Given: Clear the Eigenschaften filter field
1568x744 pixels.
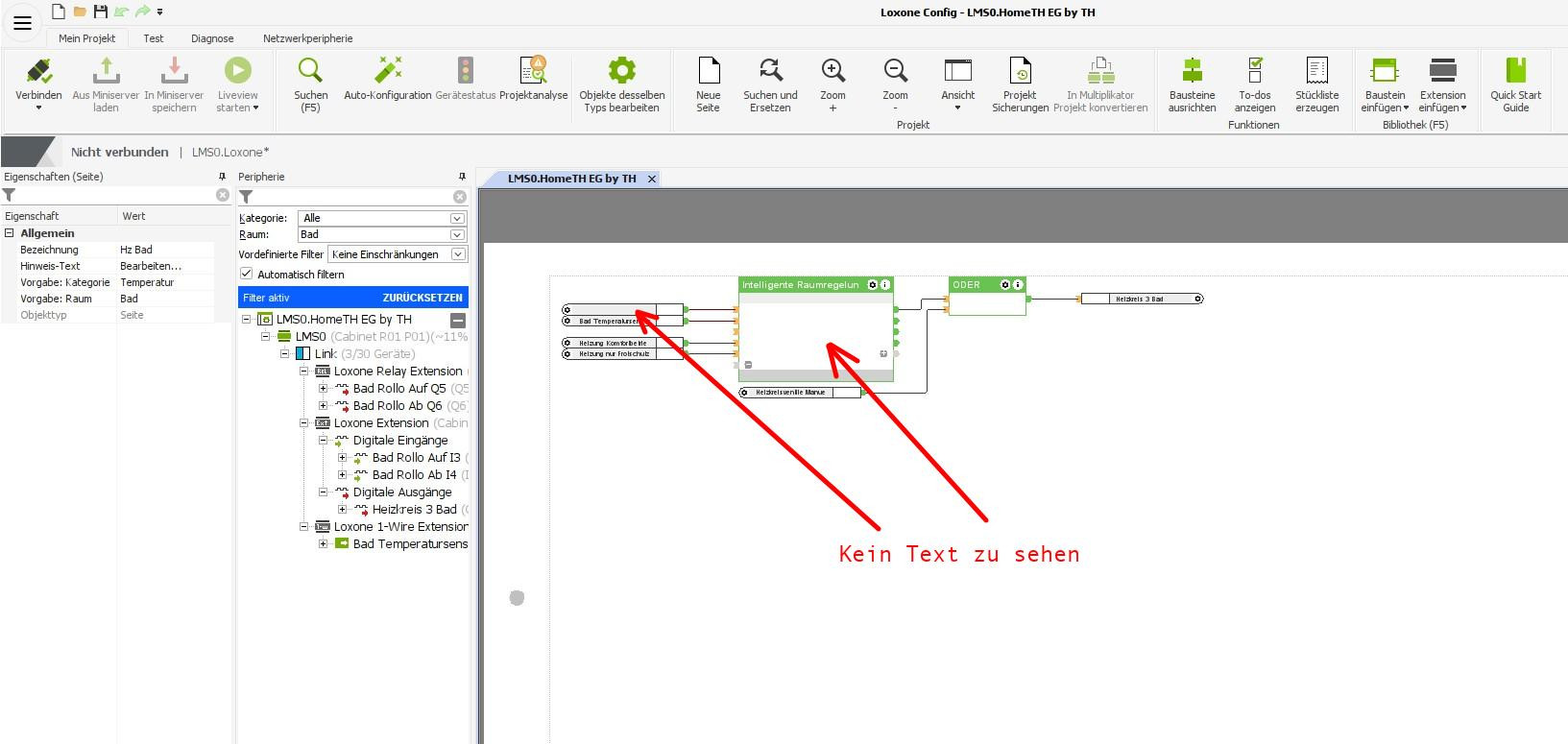Looking at the screenshot, I should click(x=223, y=195).
